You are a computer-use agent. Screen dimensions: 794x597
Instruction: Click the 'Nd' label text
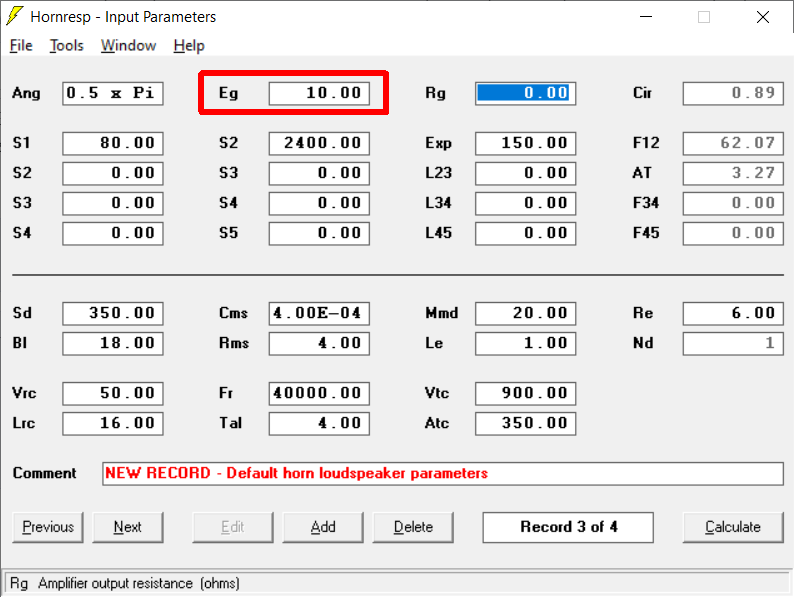pos(643,343)
